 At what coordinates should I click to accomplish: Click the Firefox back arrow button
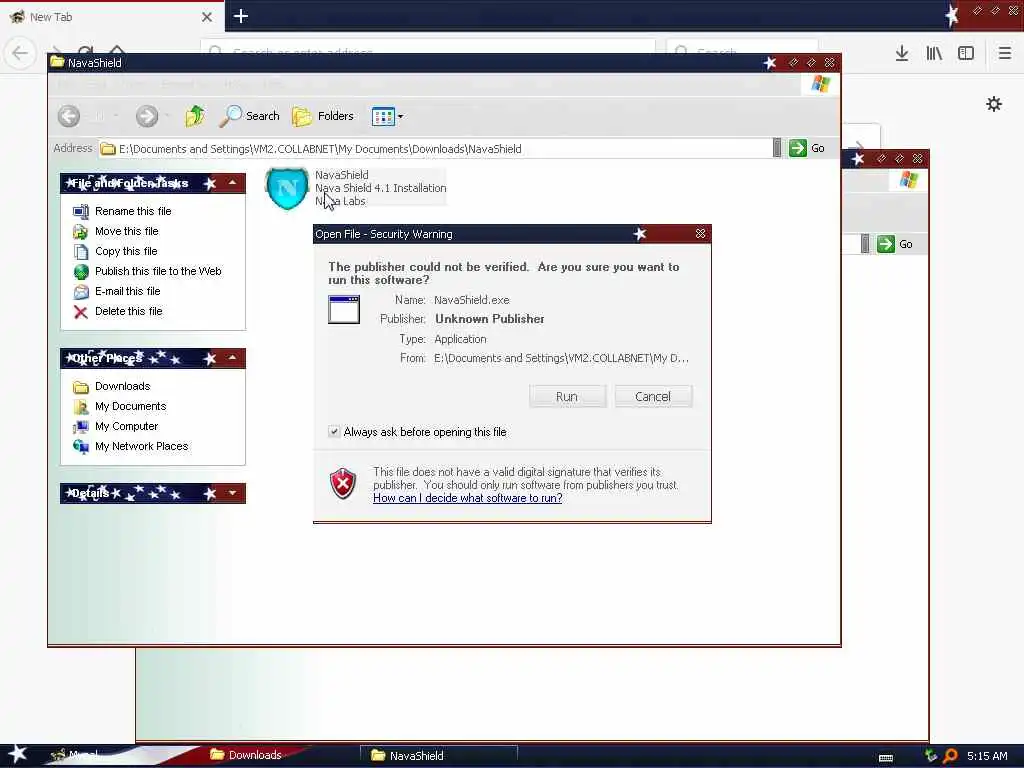tap(20, 53)
